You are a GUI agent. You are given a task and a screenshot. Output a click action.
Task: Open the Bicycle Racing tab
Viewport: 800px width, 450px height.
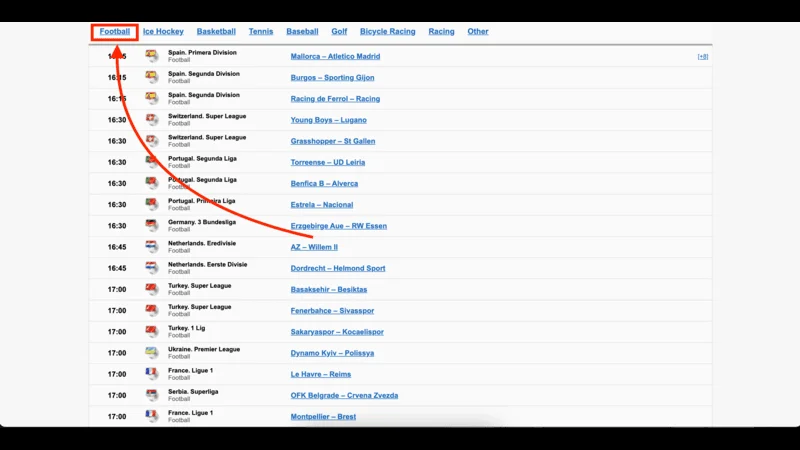point(387,32)
